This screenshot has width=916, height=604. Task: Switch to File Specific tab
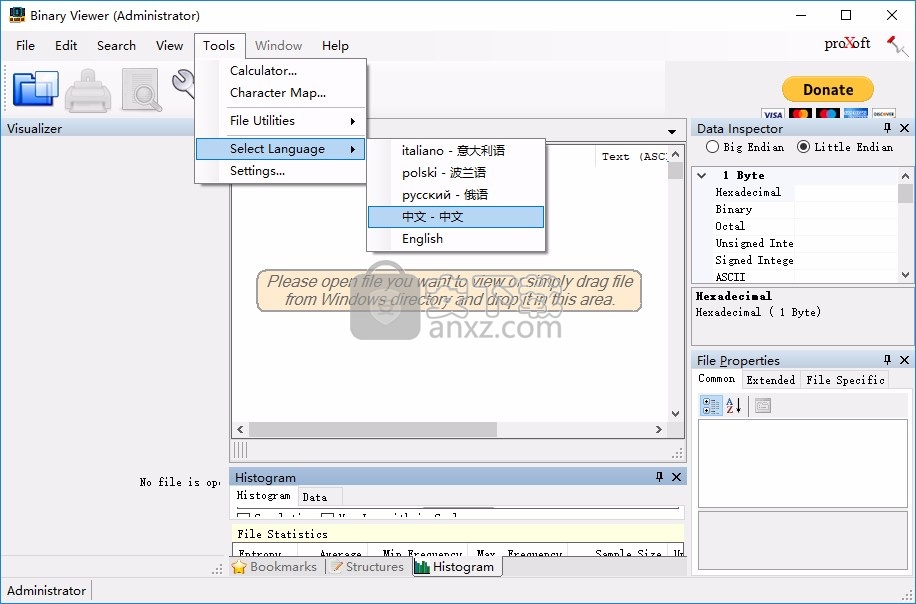845,380
